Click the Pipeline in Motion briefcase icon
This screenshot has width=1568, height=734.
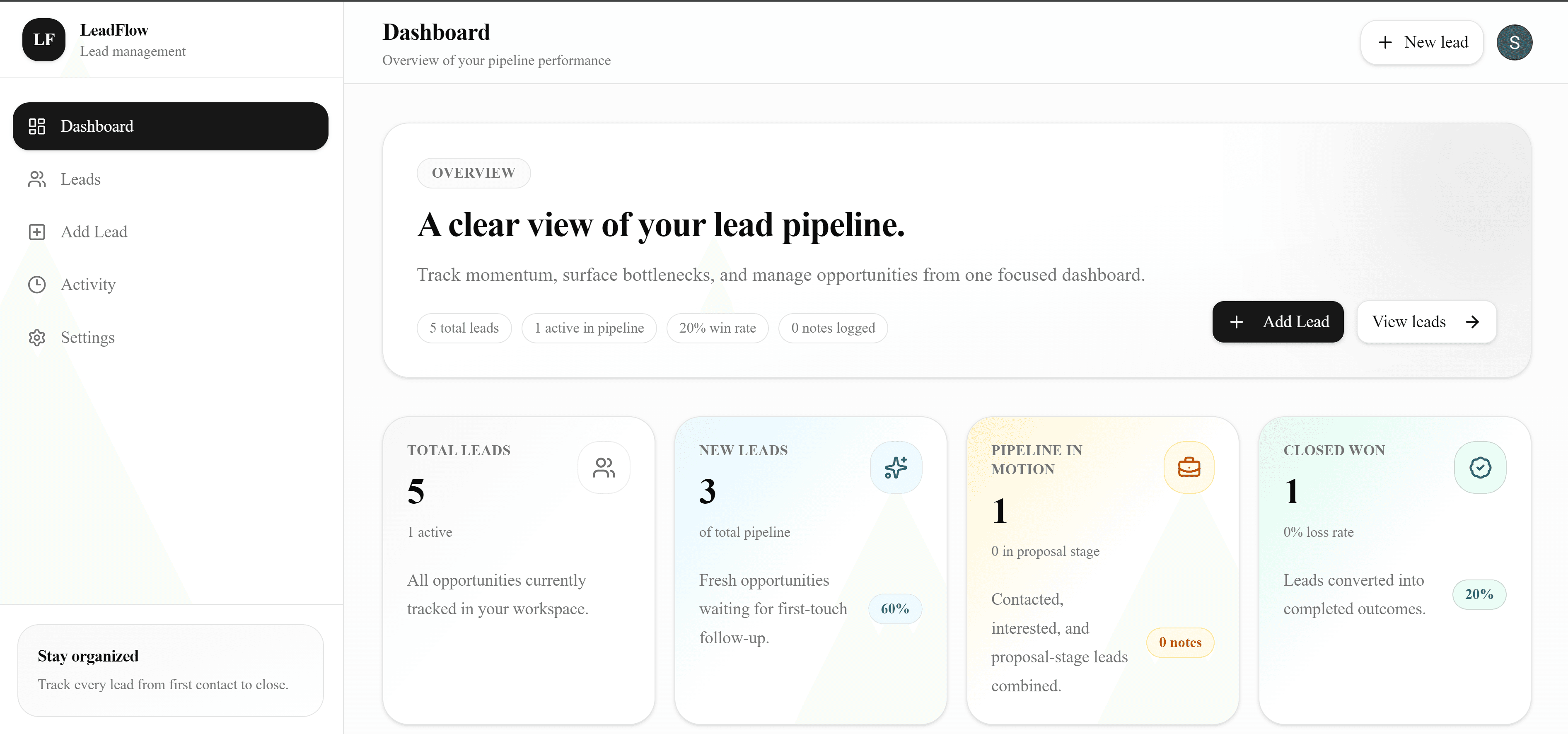1189,467
